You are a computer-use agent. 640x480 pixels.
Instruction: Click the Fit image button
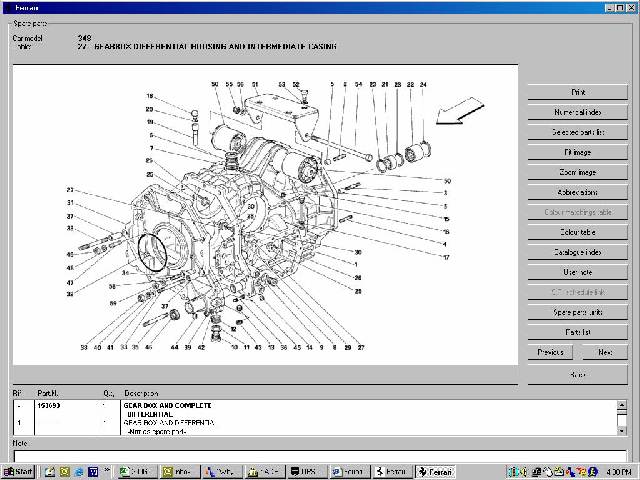point(578,152)
